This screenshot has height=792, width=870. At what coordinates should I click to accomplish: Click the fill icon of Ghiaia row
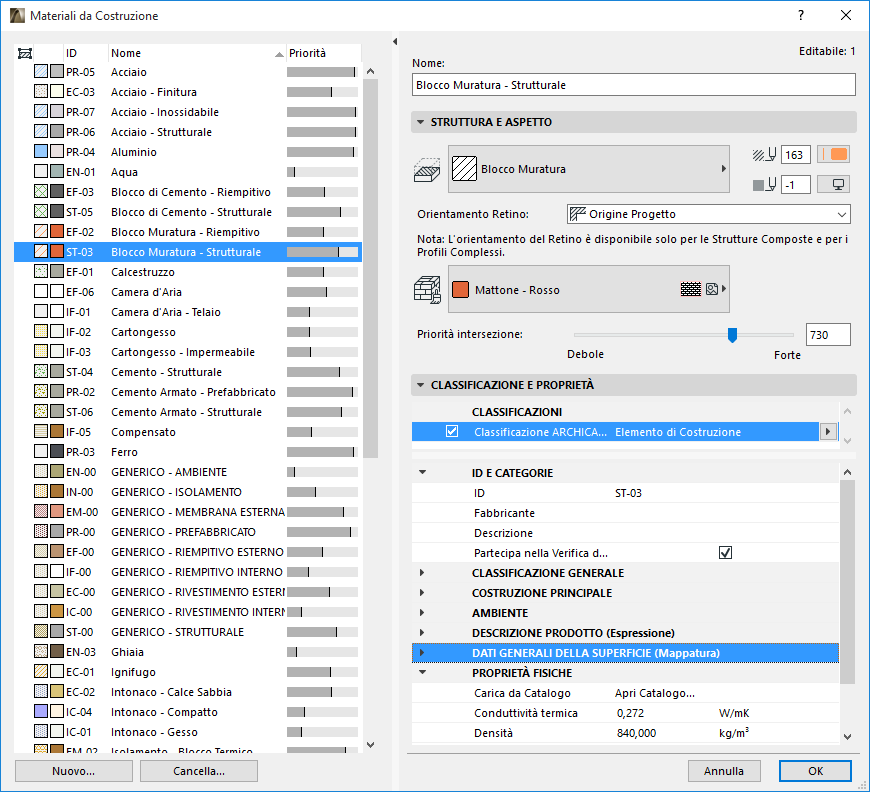pyautogui.click(x=41, y=651)
